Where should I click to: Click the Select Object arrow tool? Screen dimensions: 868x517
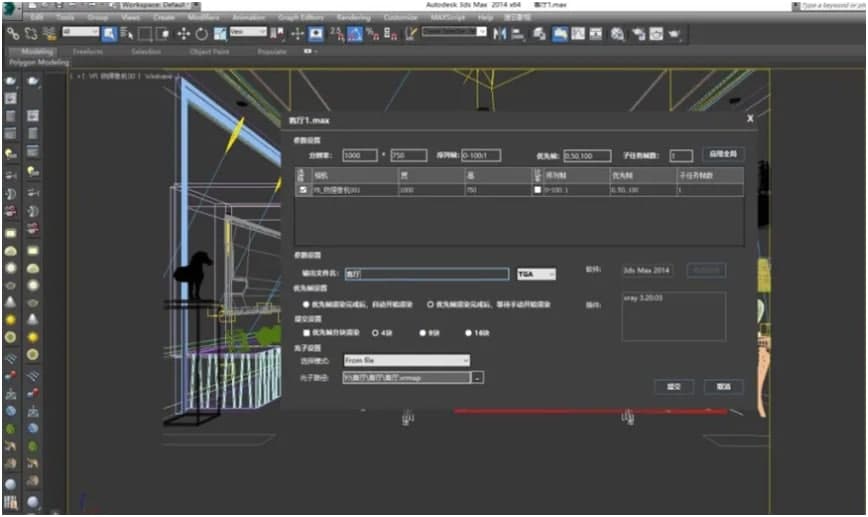tap(109, 33)
